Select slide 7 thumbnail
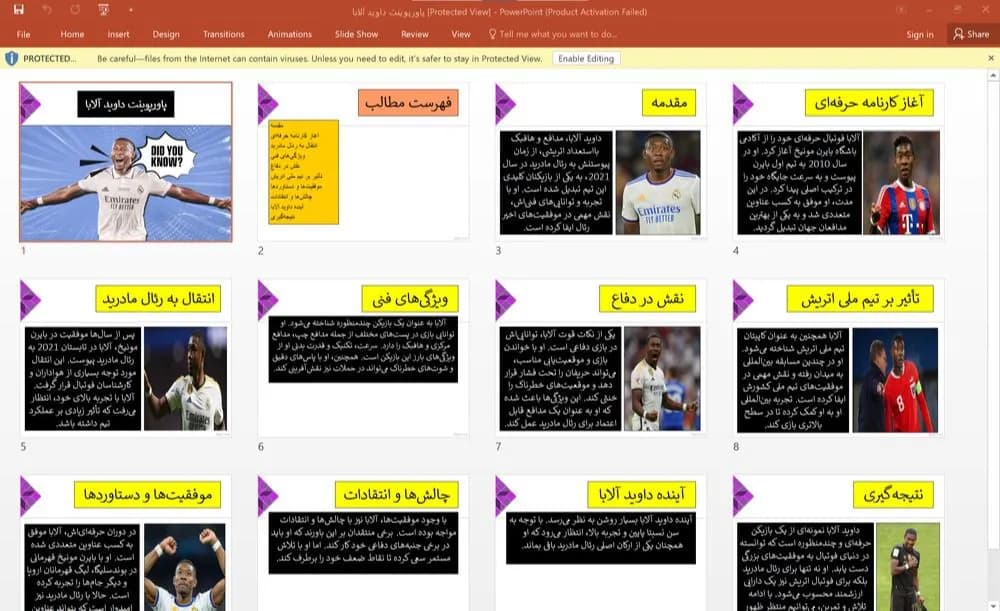 pos(601,358)
